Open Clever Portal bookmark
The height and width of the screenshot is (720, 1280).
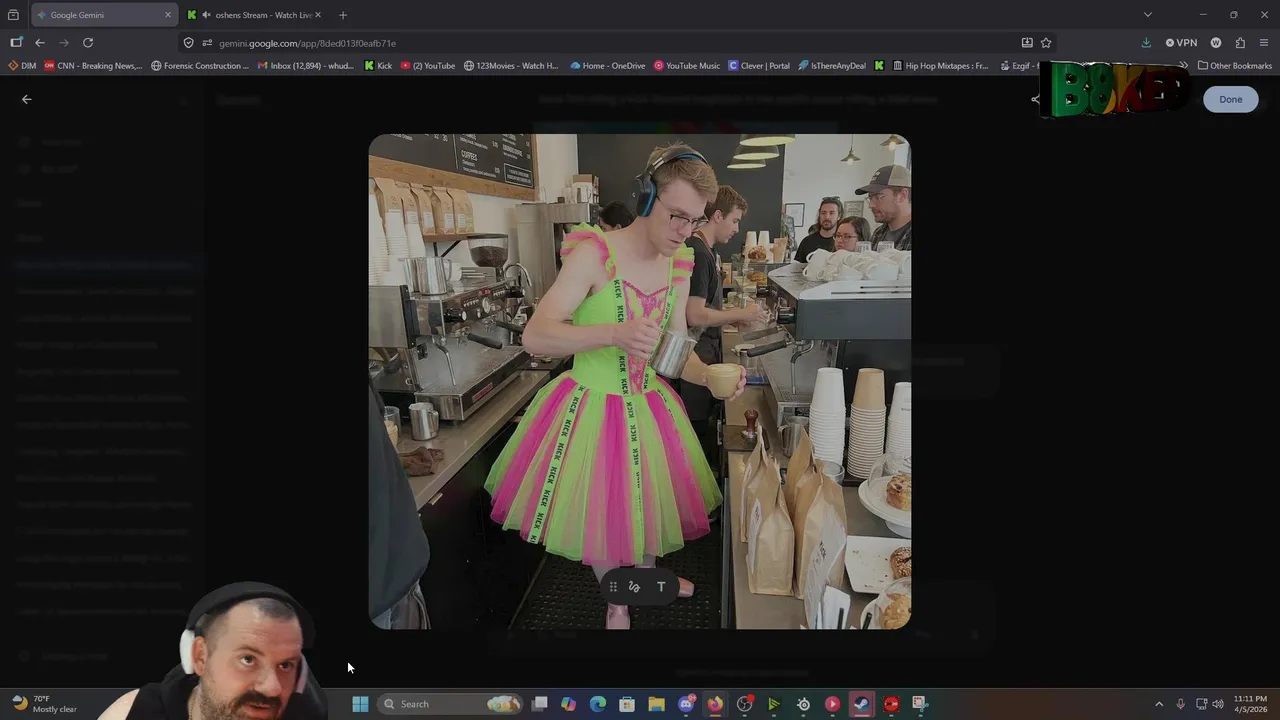pos(759,66)
